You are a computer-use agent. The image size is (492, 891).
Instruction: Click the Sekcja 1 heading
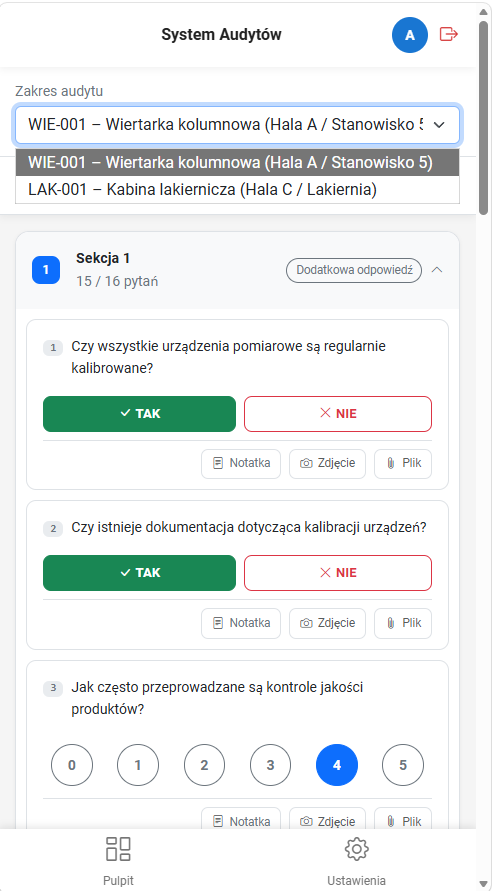(x=103, y=258)
